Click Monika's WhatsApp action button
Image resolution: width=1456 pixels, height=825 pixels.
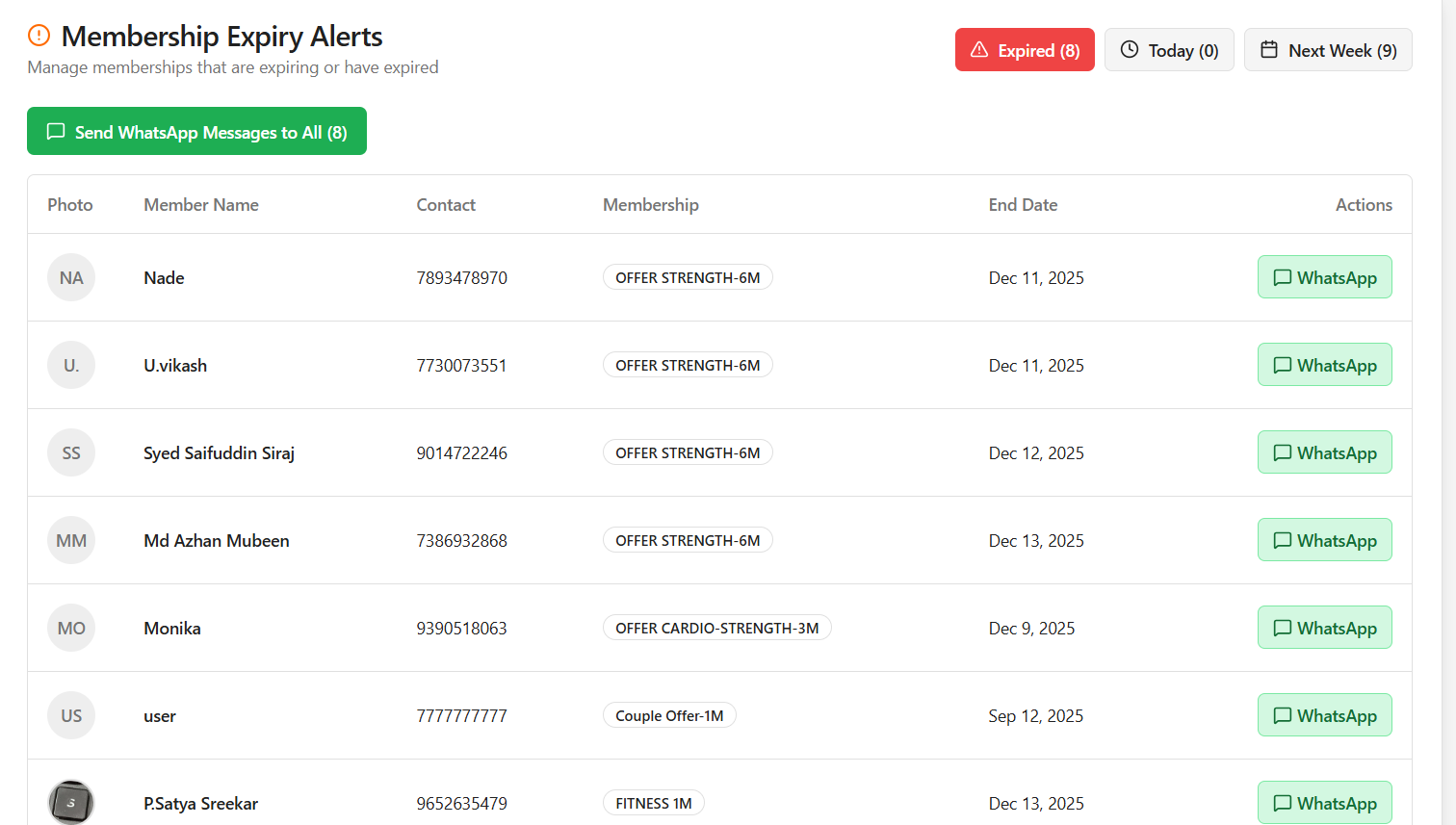[1324, 628]
